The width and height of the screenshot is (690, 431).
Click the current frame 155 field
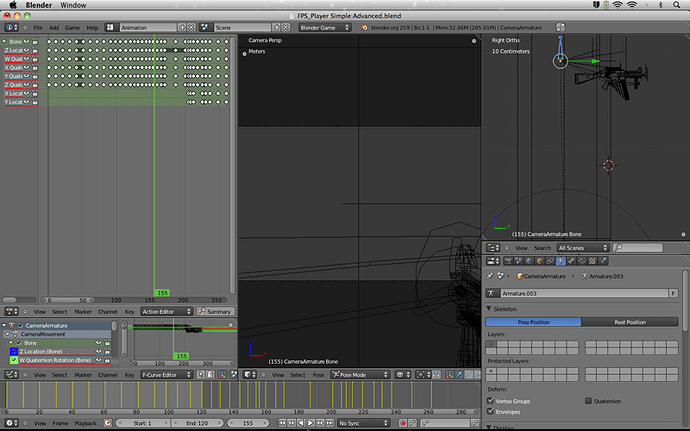pos(248,423)
